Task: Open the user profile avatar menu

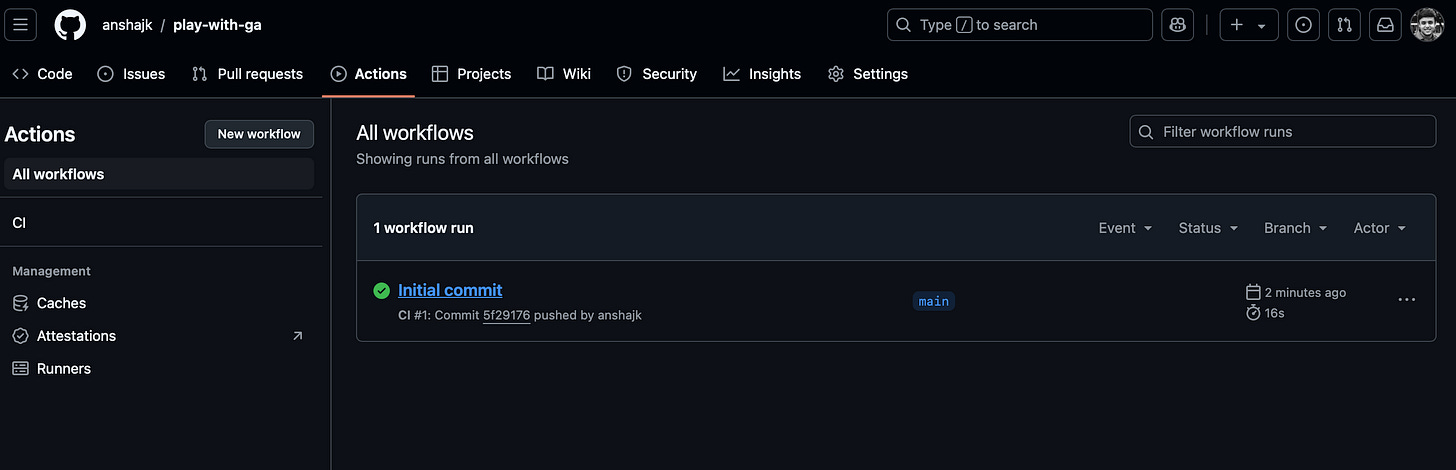Action: [x=1427, y=25]
